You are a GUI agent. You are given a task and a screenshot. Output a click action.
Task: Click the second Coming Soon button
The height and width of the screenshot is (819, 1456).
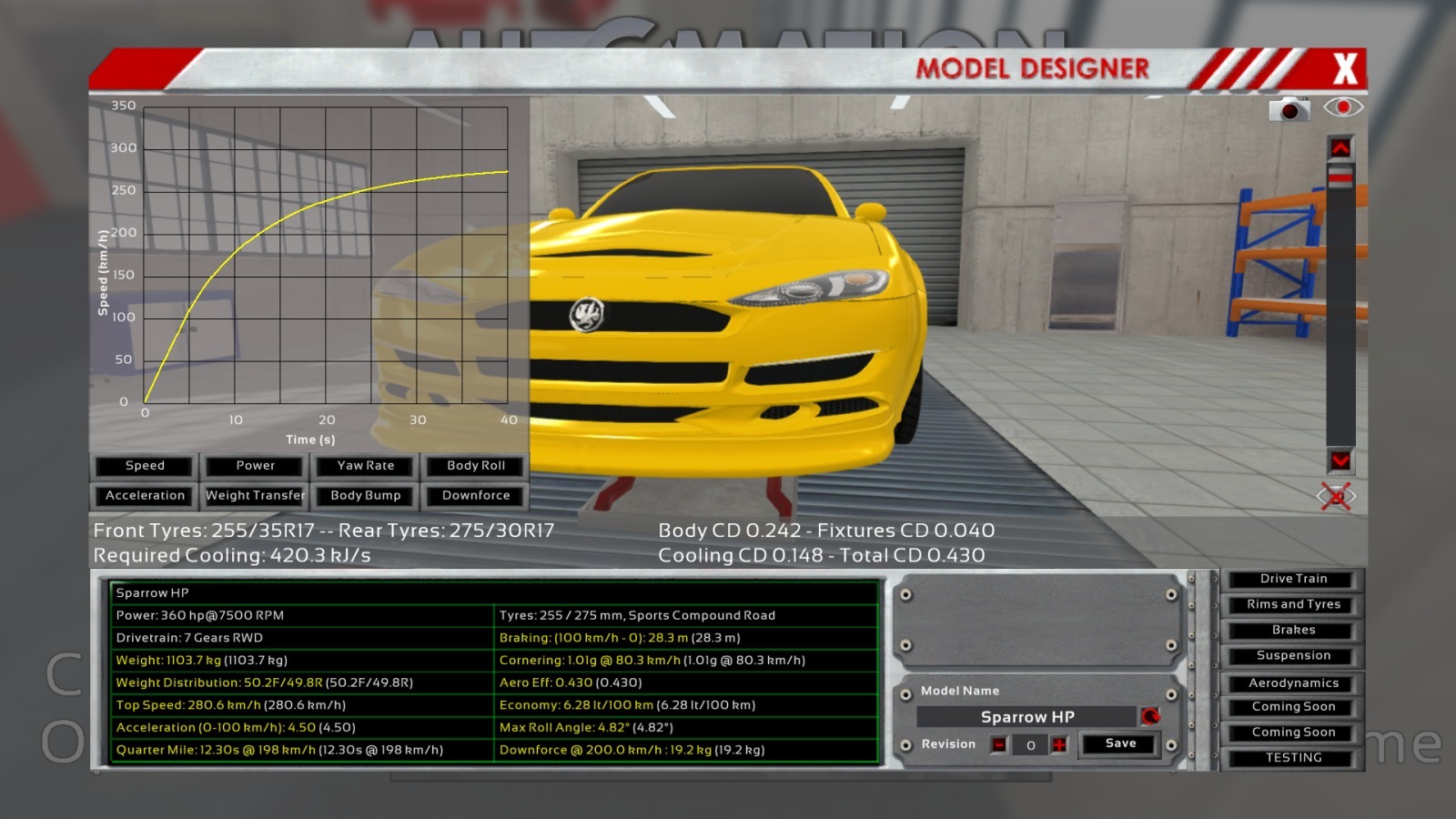(x=1293, y=733)
